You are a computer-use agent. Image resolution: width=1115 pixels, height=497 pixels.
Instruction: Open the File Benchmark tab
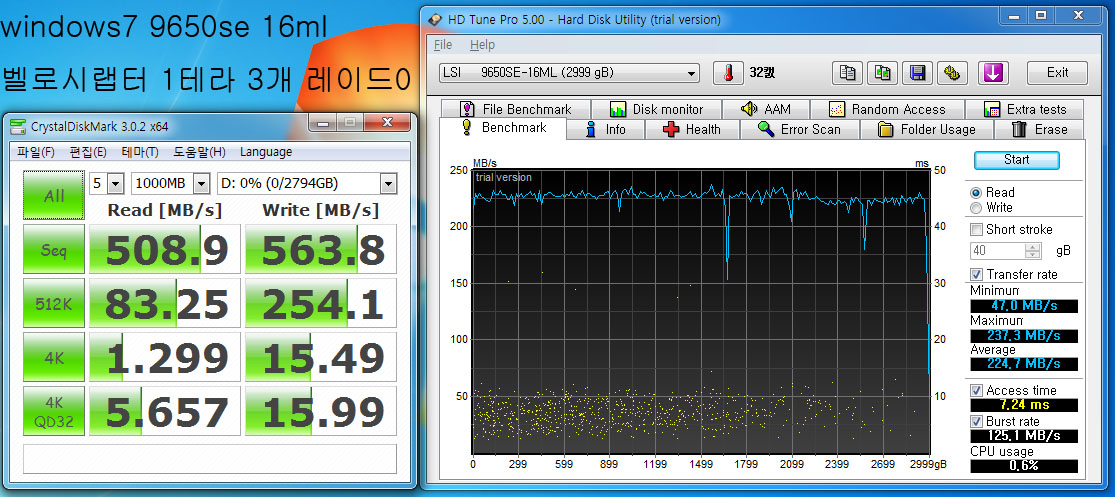(516, 109)
